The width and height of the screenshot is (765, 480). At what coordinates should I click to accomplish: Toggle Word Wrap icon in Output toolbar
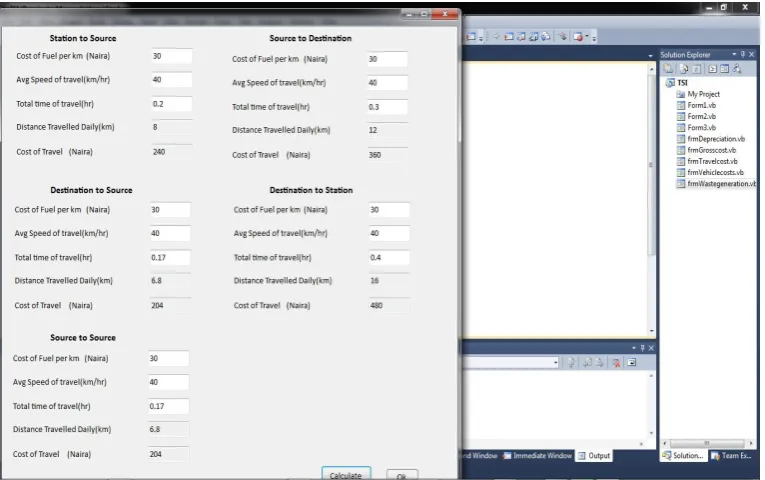coord(632,362)
